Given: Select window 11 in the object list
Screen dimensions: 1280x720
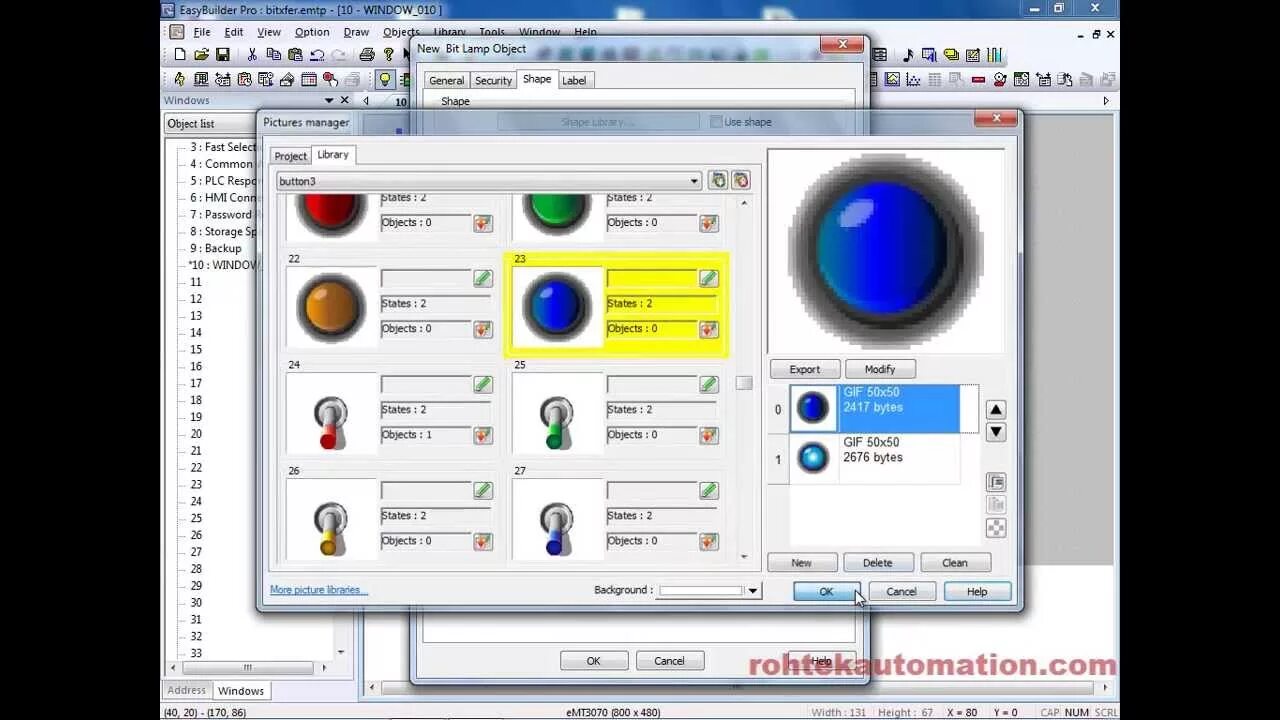Looking at the screenshot, I should [x=196, y=282].
